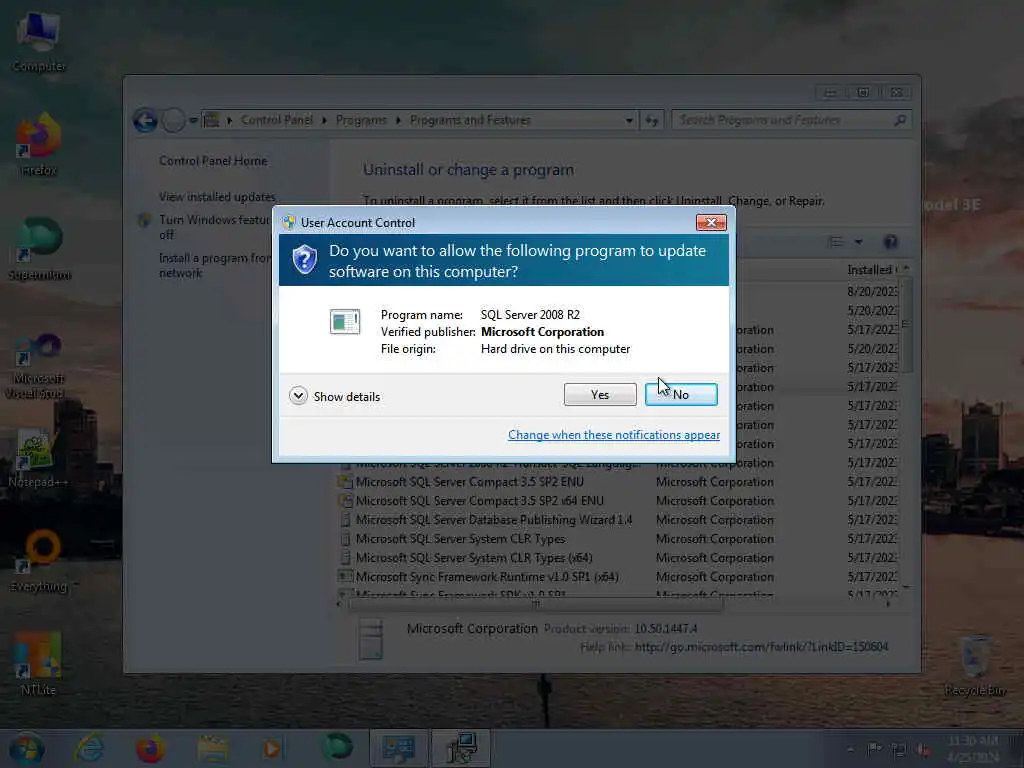Click the go.microsoft.com help link
Image resolution: width=1024 pixels, height=768 pixels.
(x=761, y=647)
